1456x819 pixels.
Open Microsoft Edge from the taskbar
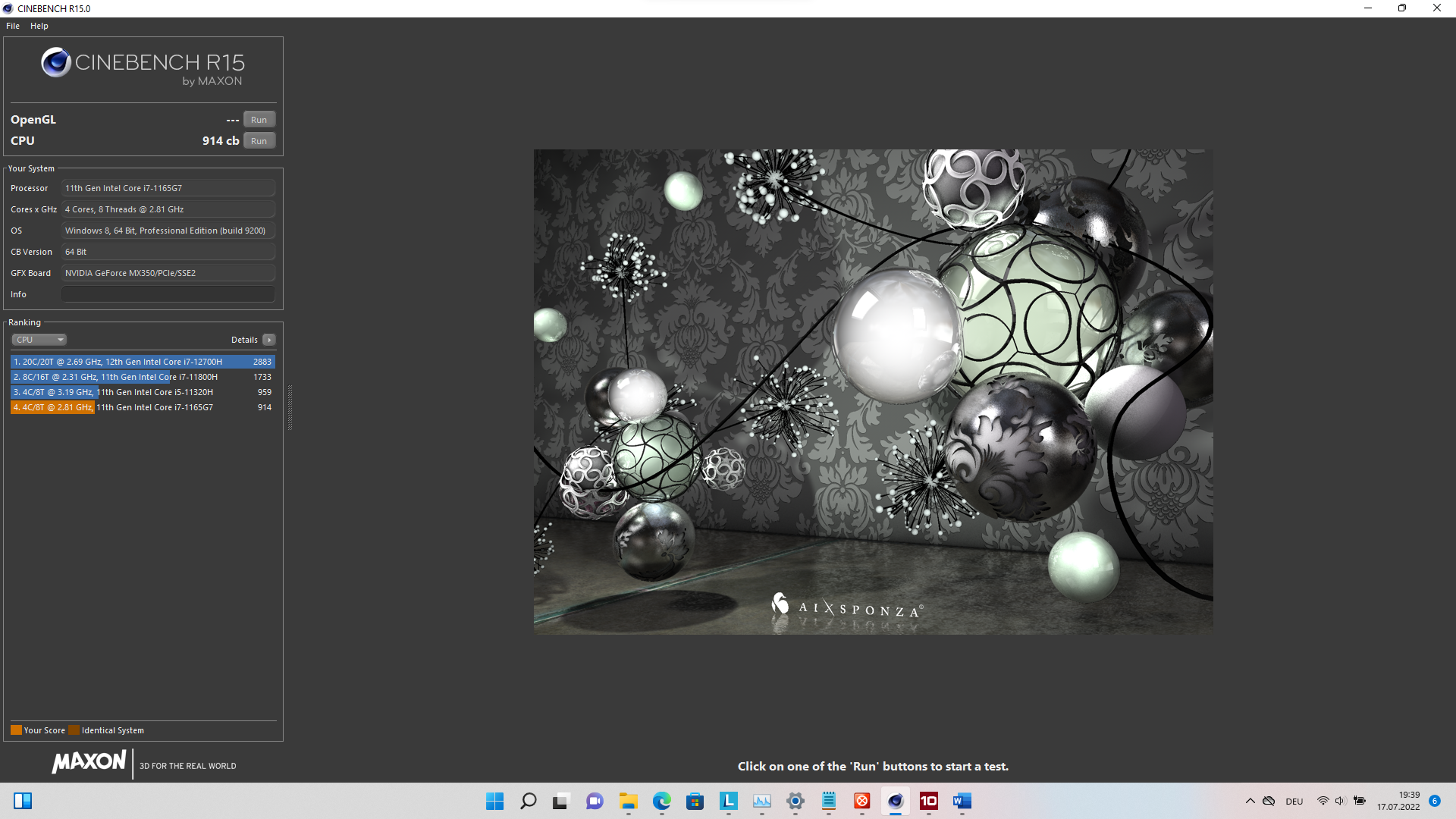[662, 801]
